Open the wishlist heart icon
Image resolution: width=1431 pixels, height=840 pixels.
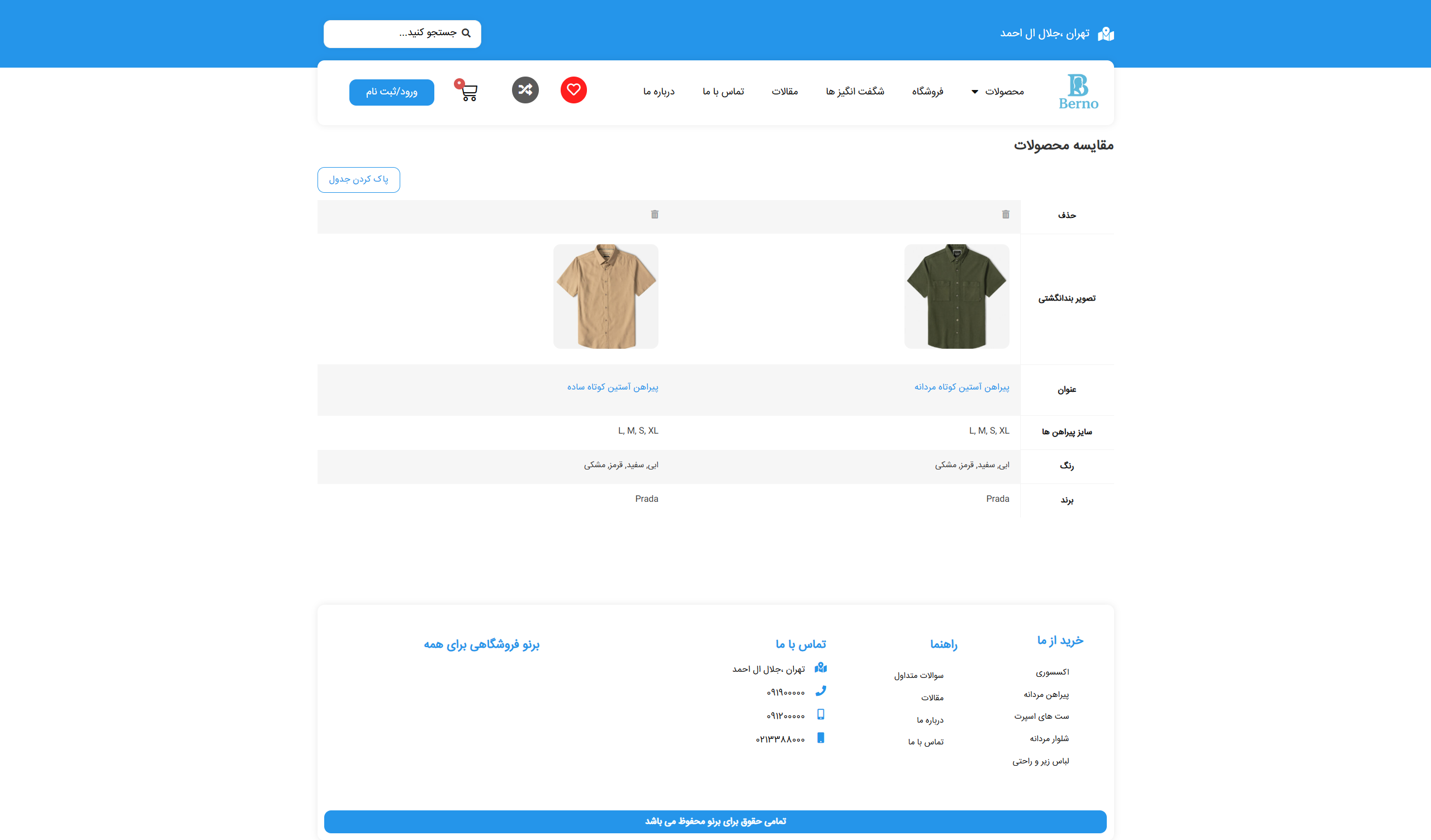tap(574, 89)
